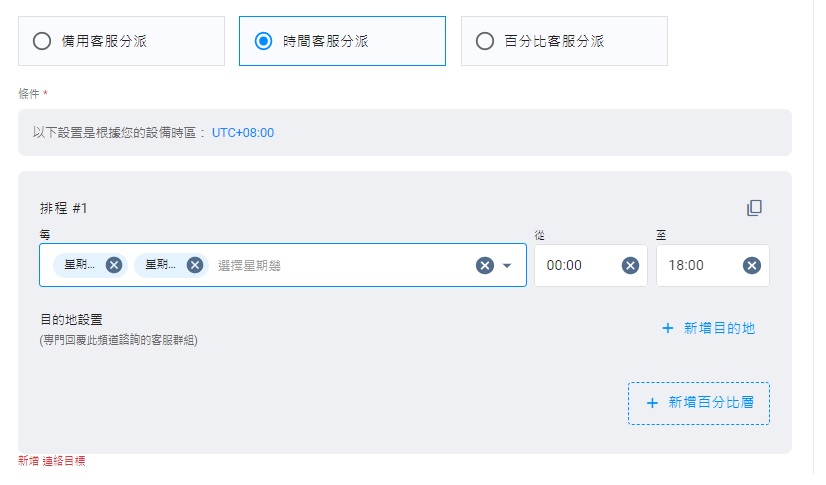Click the 排程 #1 schedule title
Screen dimensions: 826x485
click(x=64, y=207)
